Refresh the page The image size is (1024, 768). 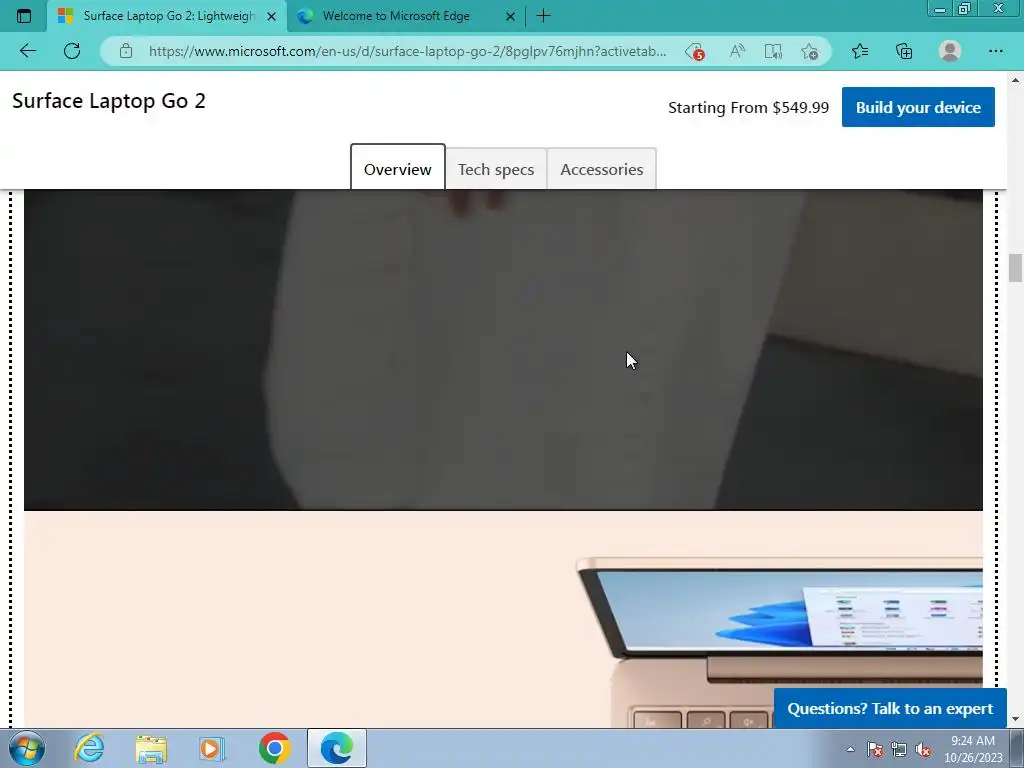72,51
